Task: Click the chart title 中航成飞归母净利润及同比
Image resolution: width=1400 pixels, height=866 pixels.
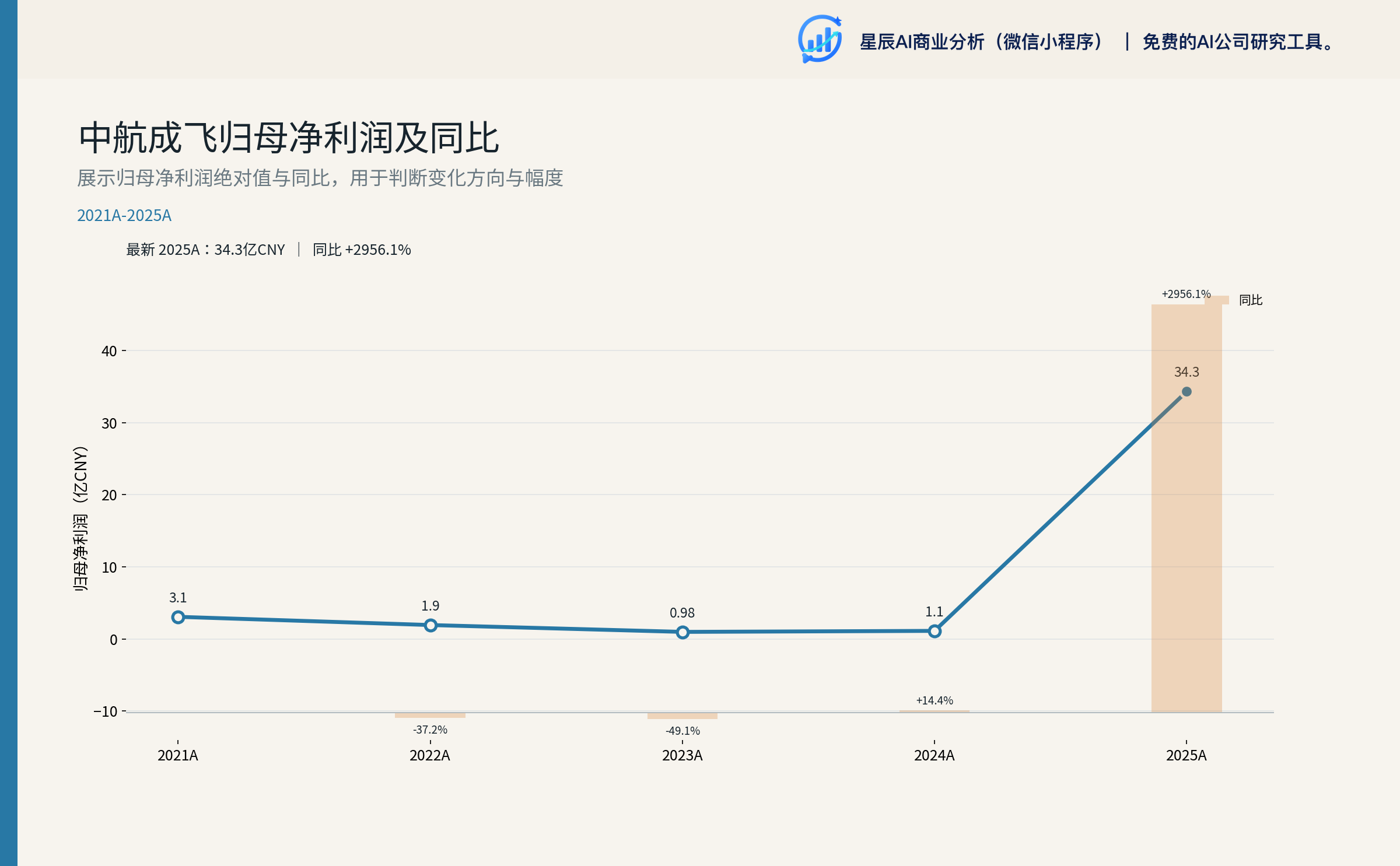Action: (x=289, y=138)
